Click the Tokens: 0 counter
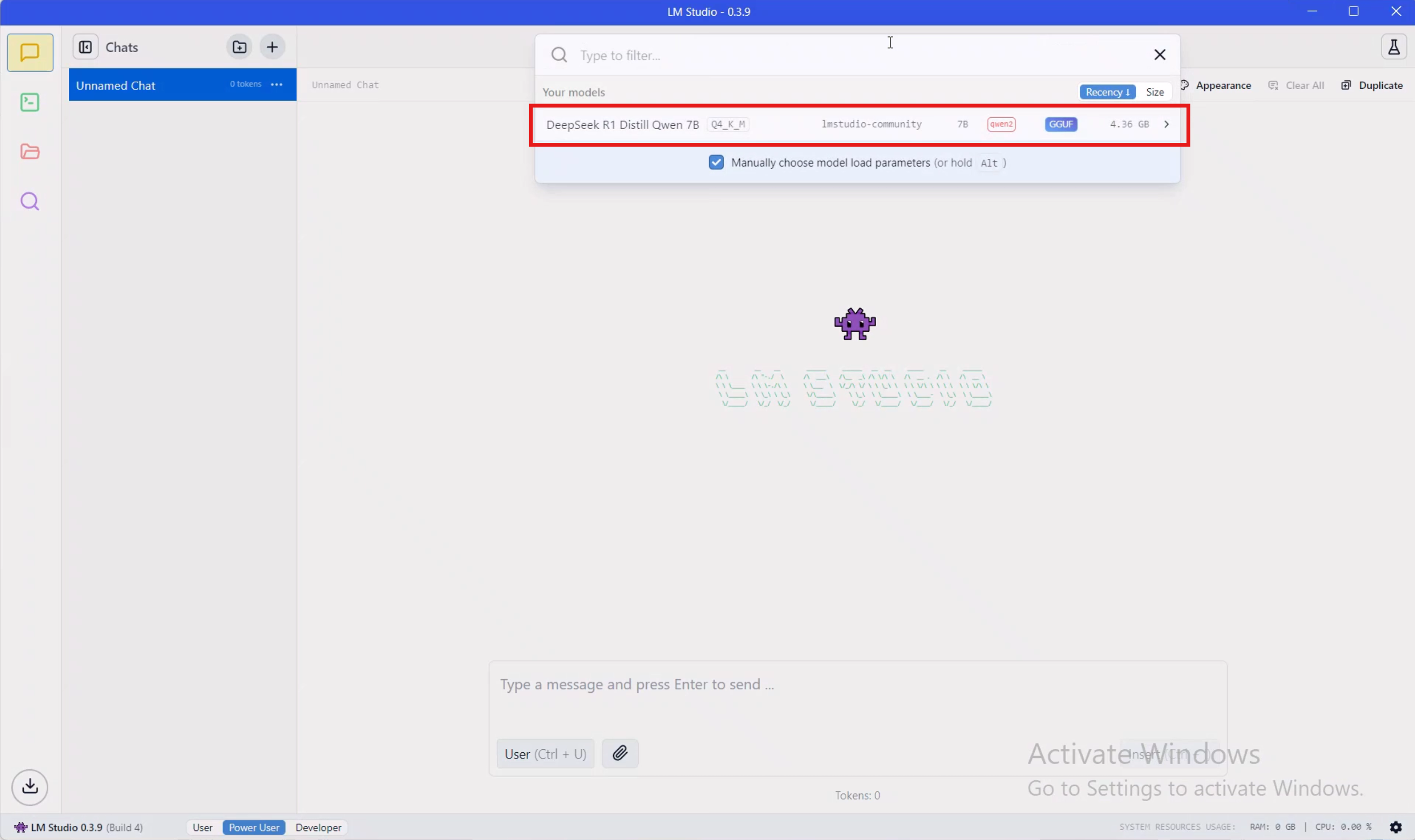The height and width of the screenshot is (840, 1415). (857, 795)
